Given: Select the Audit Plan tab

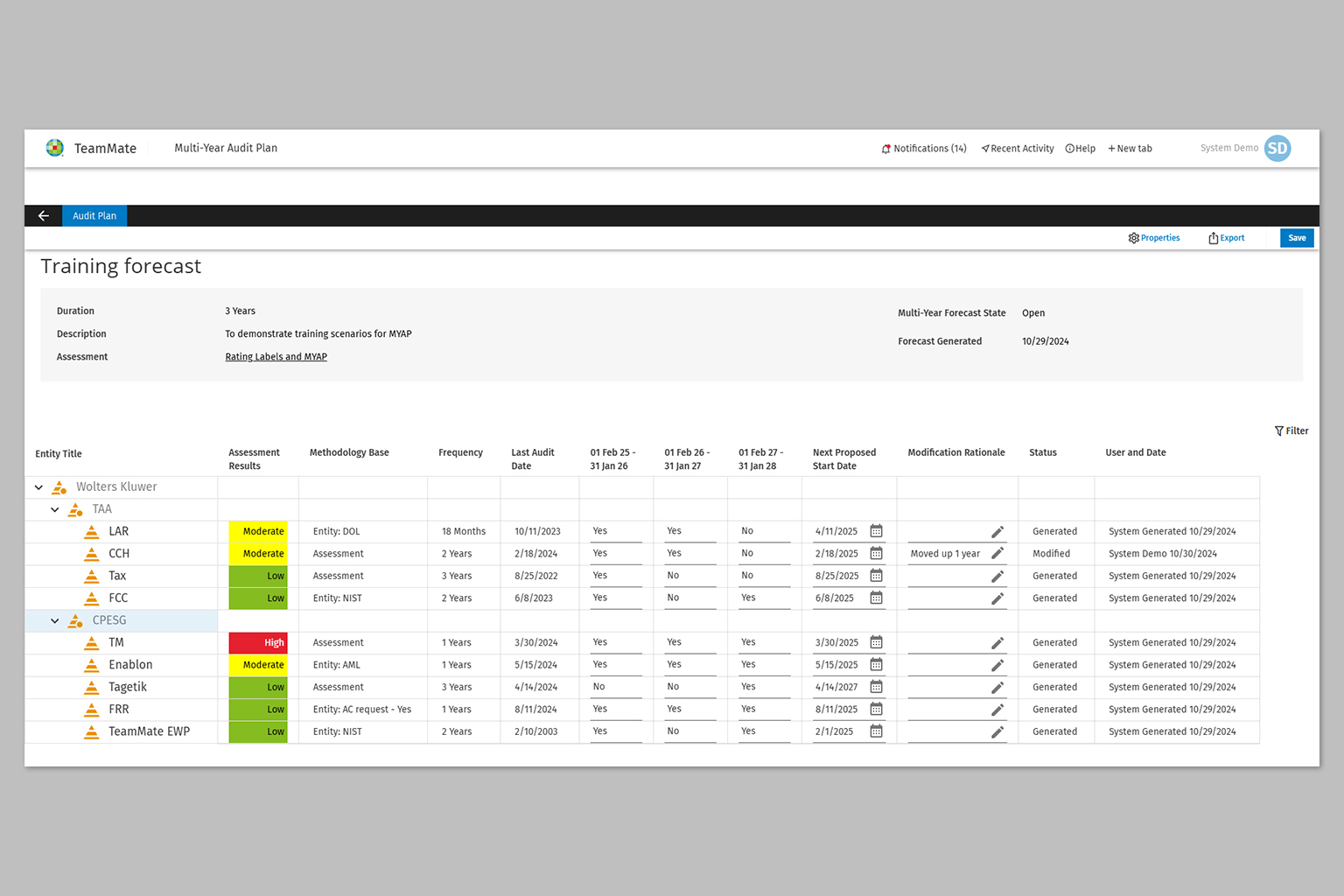Looking at the screenshot, I should [94, 216].
